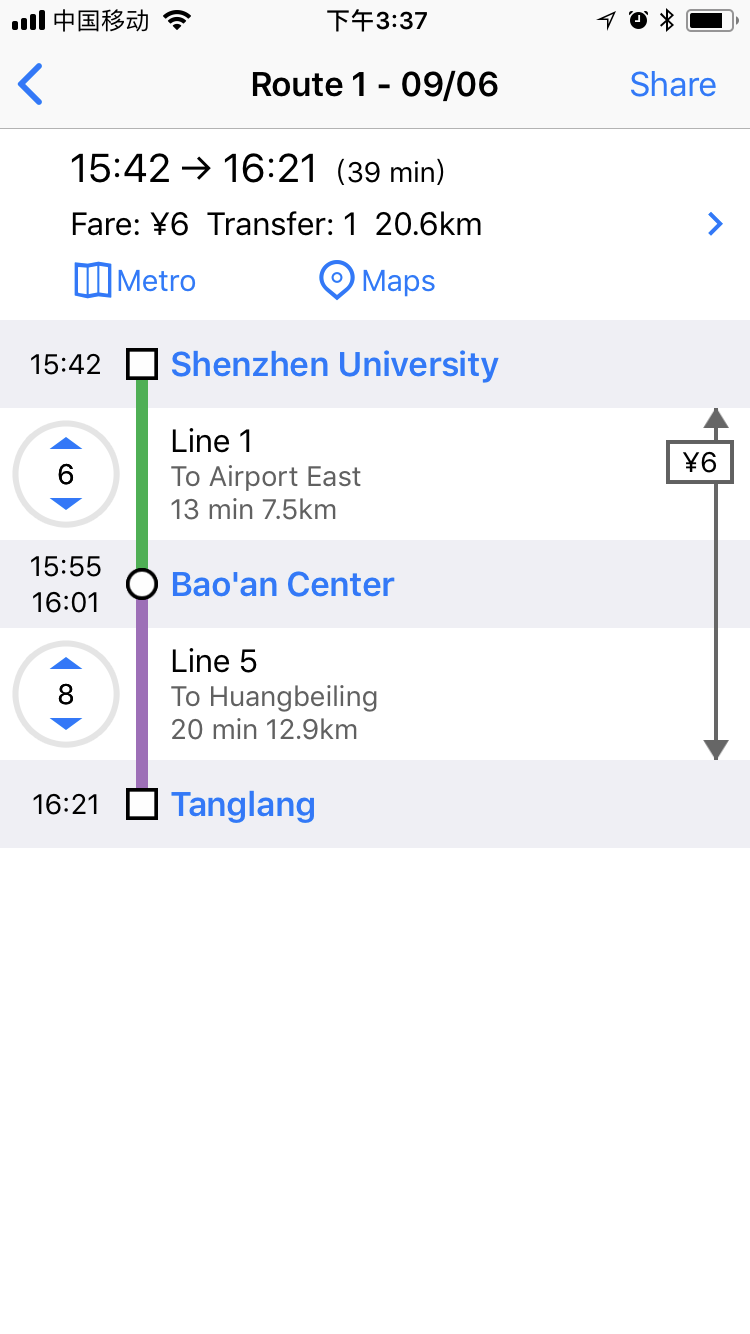Tap the ¥6 fare box
Image resolution: width=750 pixels, height=1334 pixels.
click(x=699, y=462)
